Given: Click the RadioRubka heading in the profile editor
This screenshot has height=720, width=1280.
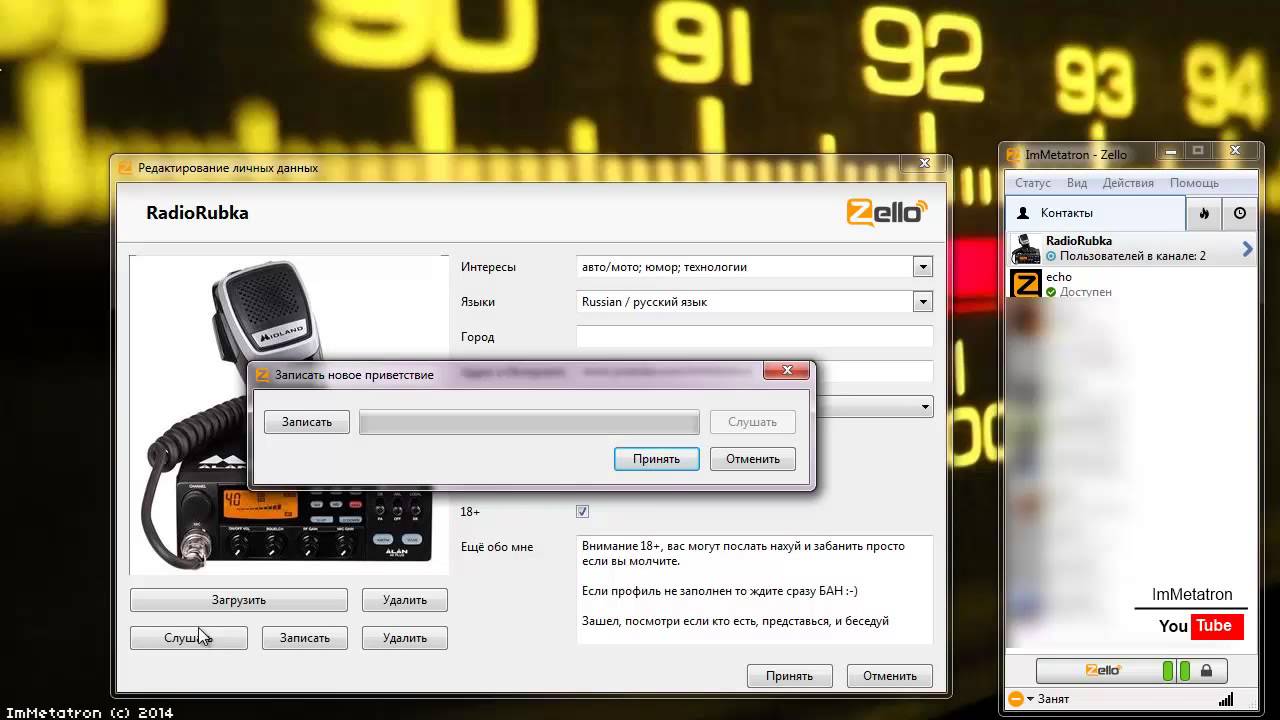Looking at the screenshot, I should click(x=197, y=213).
